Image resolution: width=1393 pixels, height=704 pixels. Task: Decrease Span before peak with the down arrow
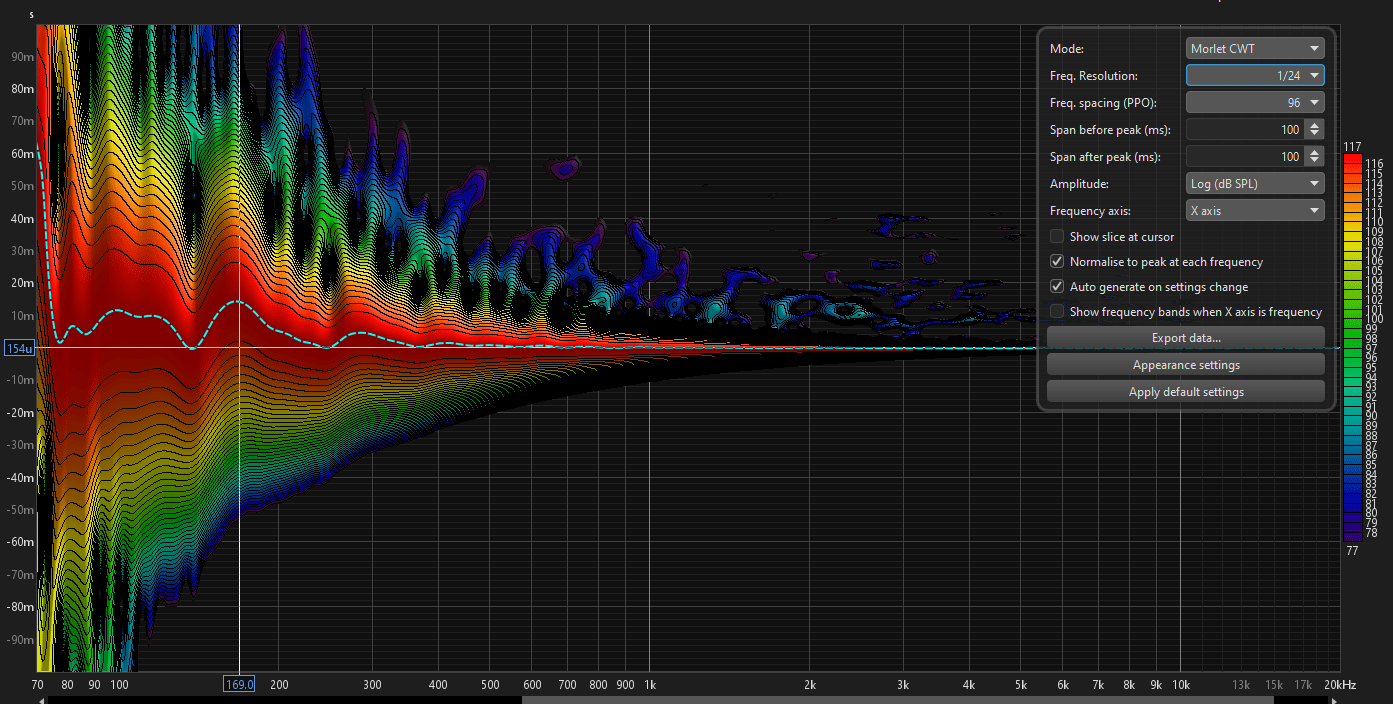click(x=1315, y=134)
